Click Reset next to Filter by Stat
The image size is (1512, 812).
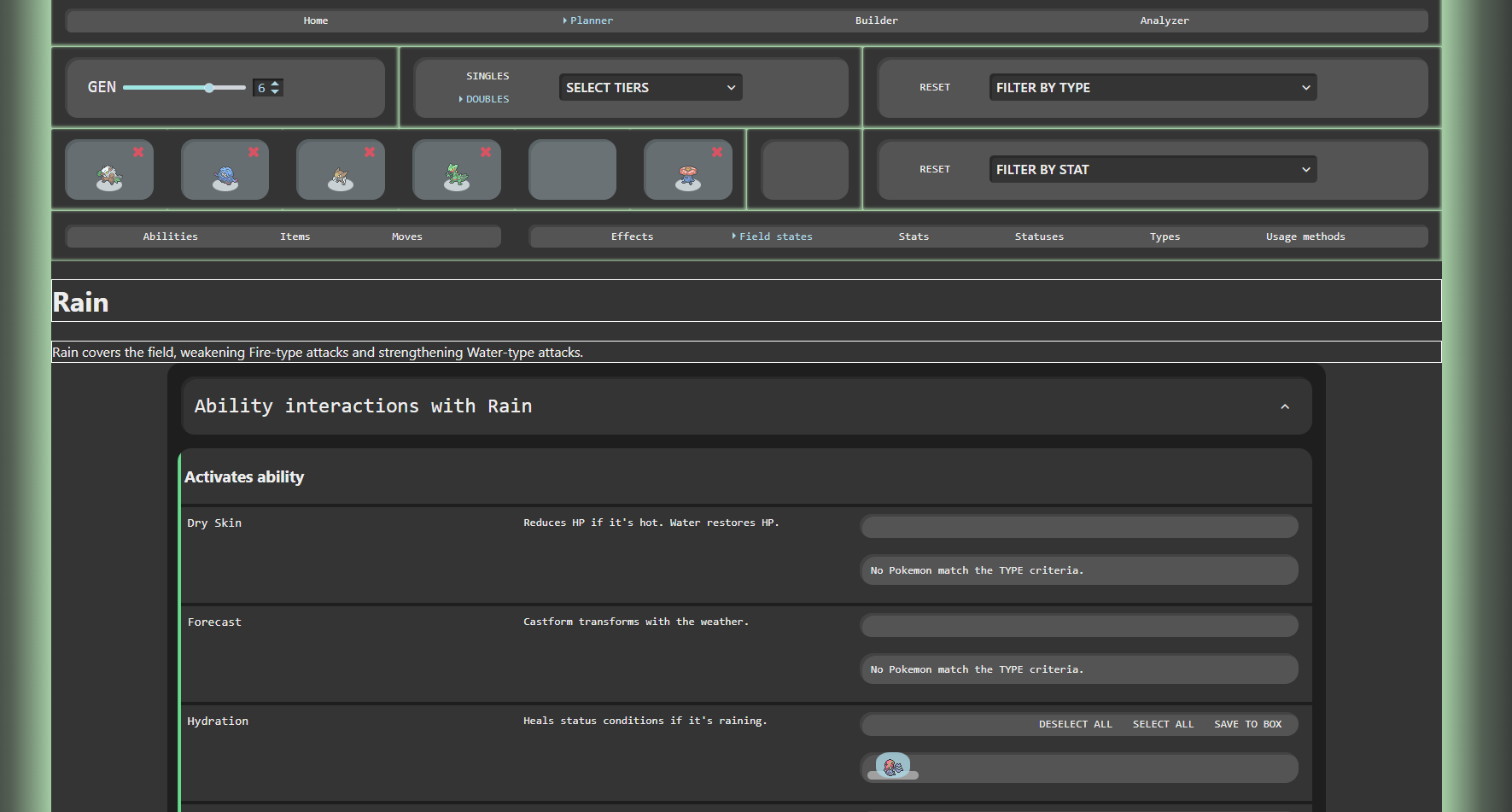pyautogui.click(x=935, y=169)
